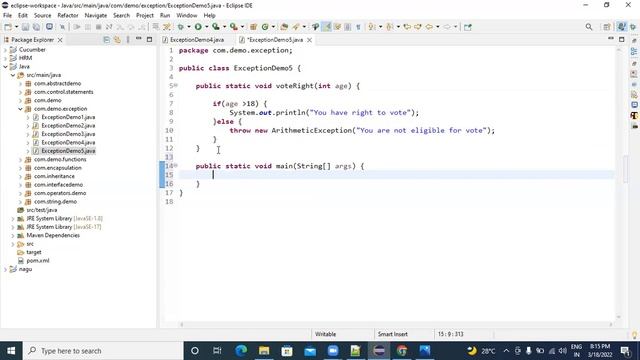Click the Previous Annotation icon
640x360 pixels.
(x=389, y=27)
